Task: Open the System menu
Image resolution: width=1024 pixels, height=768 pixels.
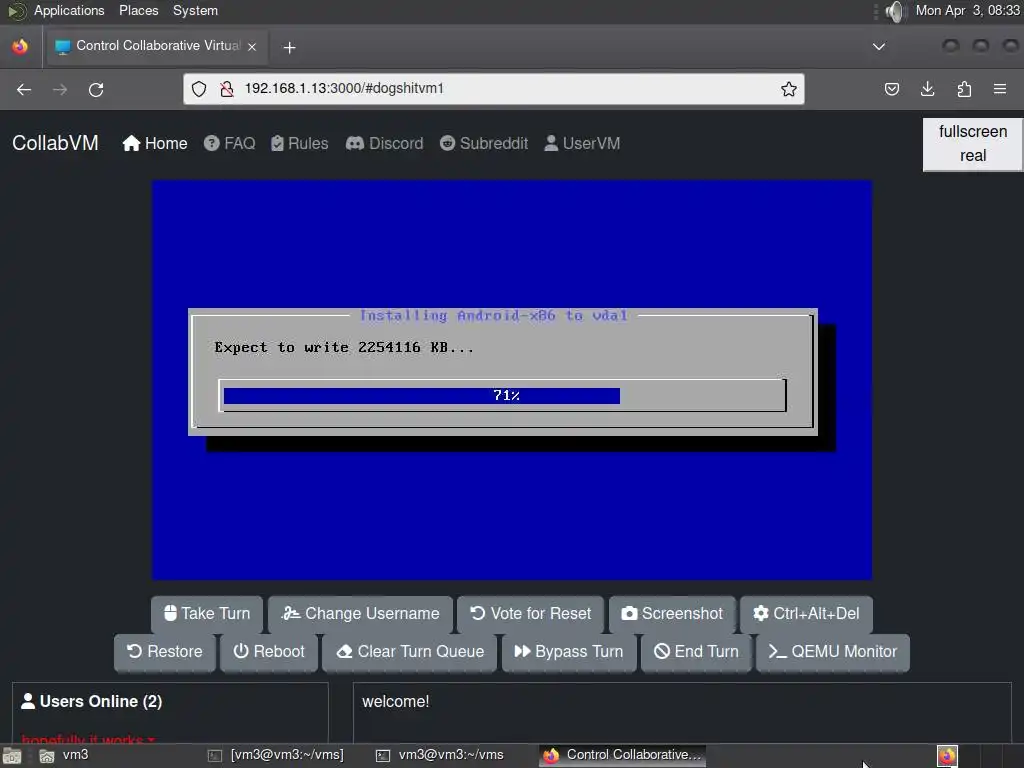Action: [x=195, y=10]
